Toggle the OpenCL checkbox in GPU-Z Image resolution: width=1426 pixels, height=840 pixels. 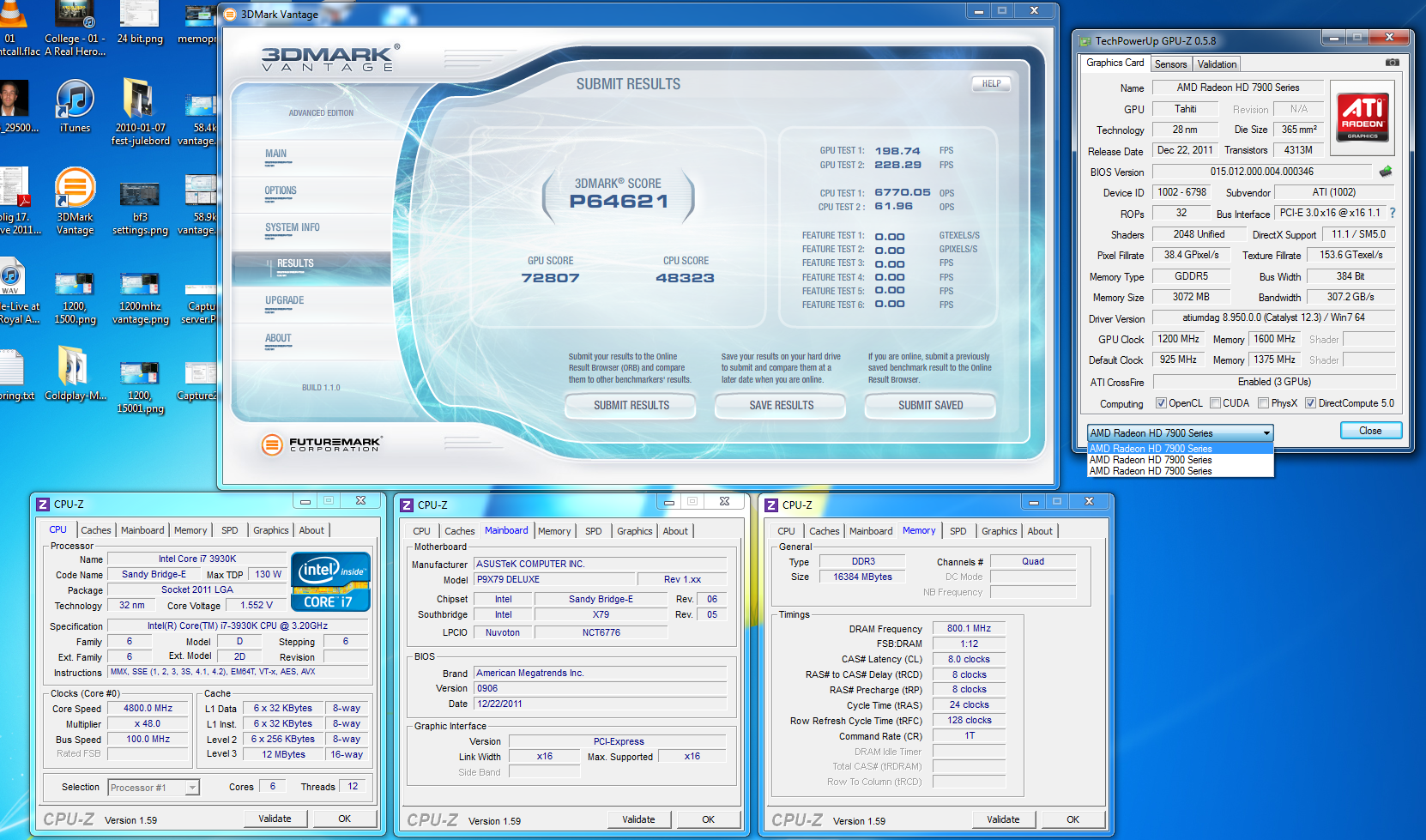[1161, 403]
